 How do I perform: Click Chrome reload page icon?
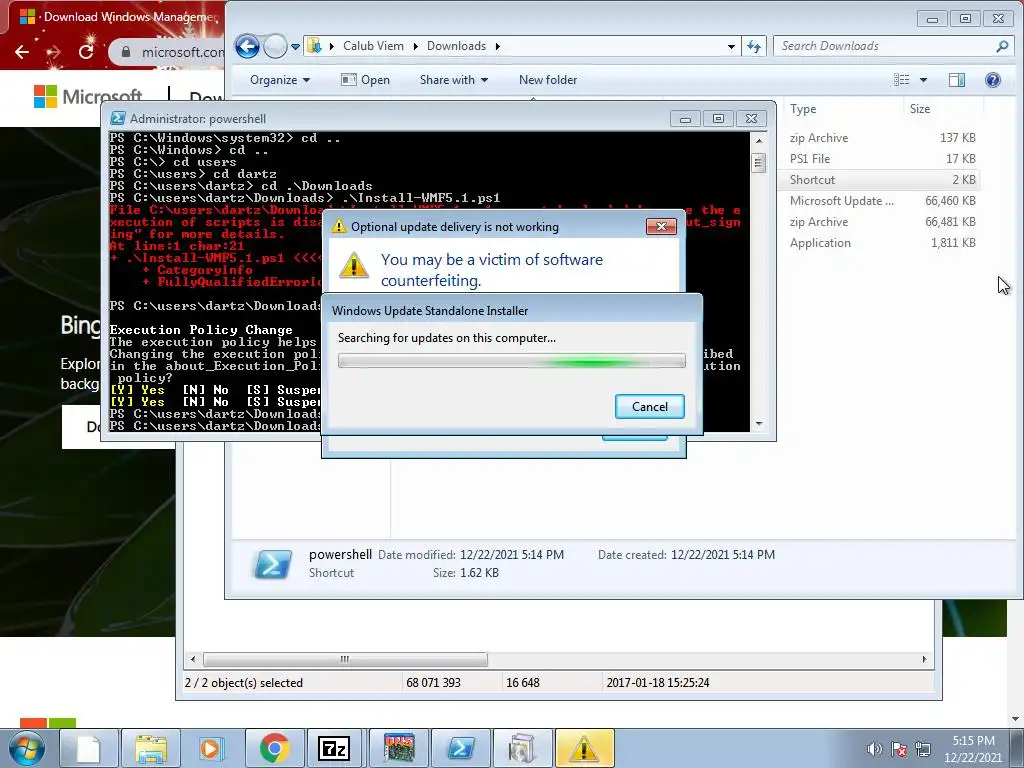coord(86,52)
